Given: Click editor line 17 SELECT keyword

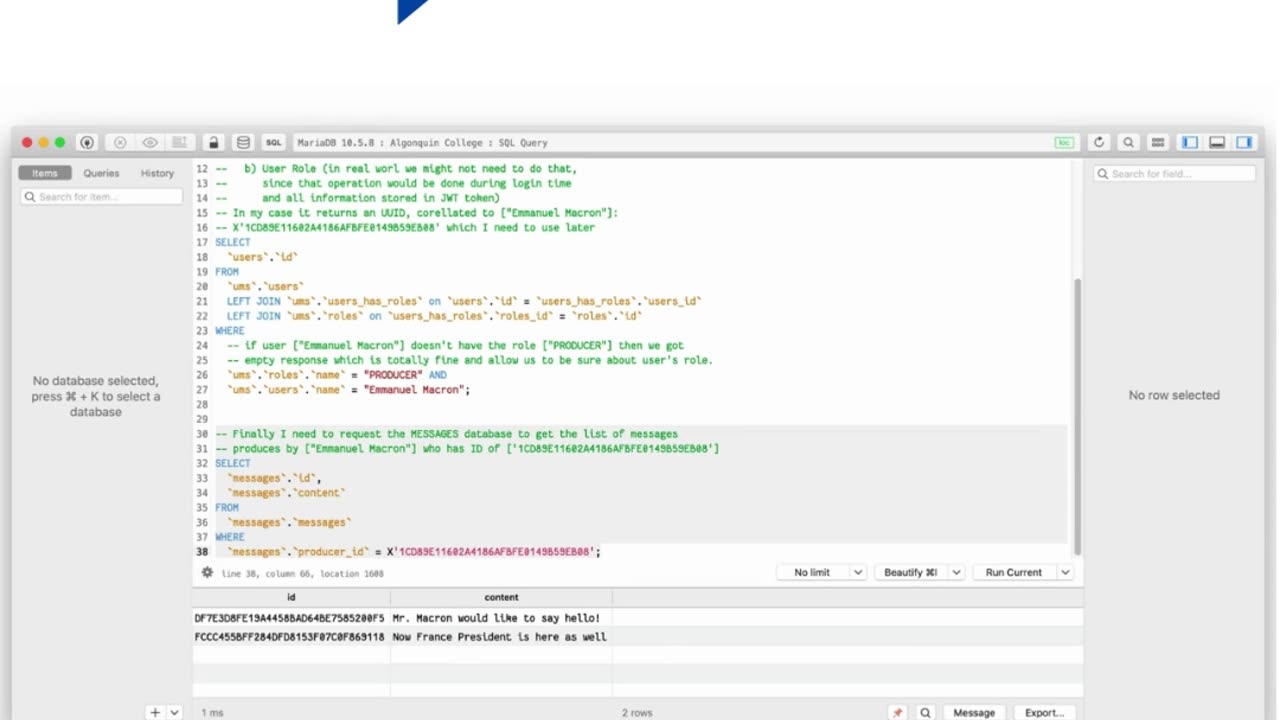Looking at the screenshot, I should coord(233,242).
